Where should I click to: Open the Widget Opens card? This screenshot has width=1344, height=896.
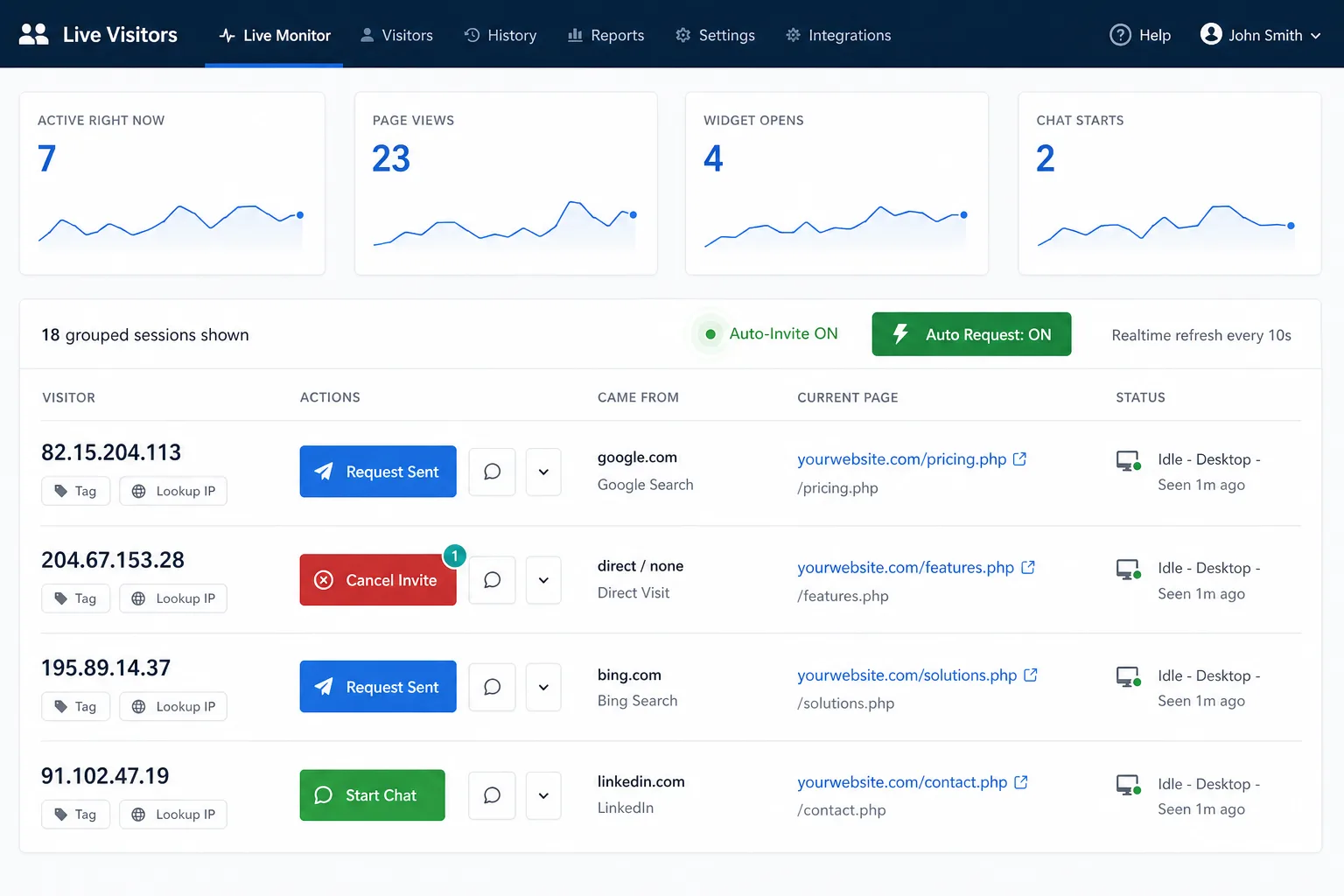836,184
